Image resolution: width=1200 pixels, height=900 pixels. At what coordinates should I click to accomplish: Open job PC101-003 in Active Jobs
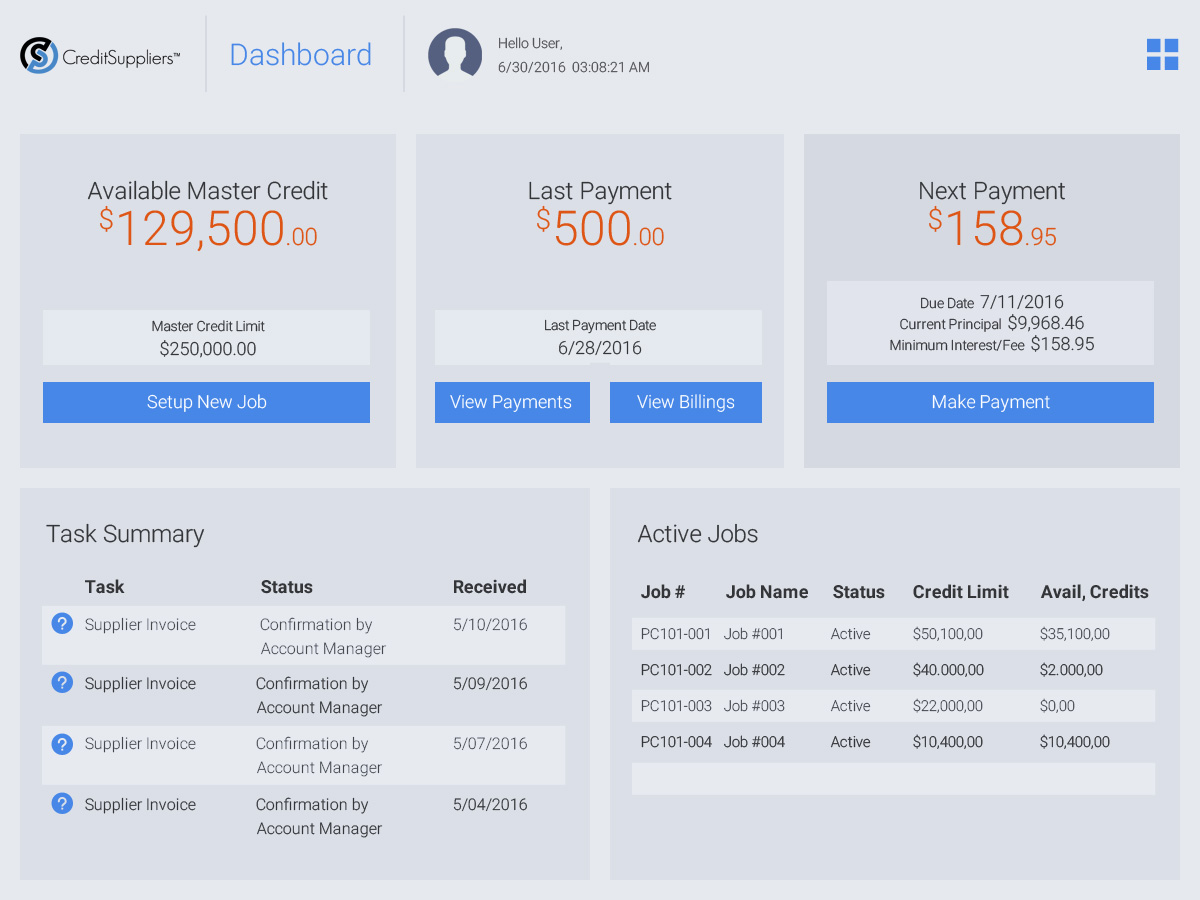click(676, 706)
